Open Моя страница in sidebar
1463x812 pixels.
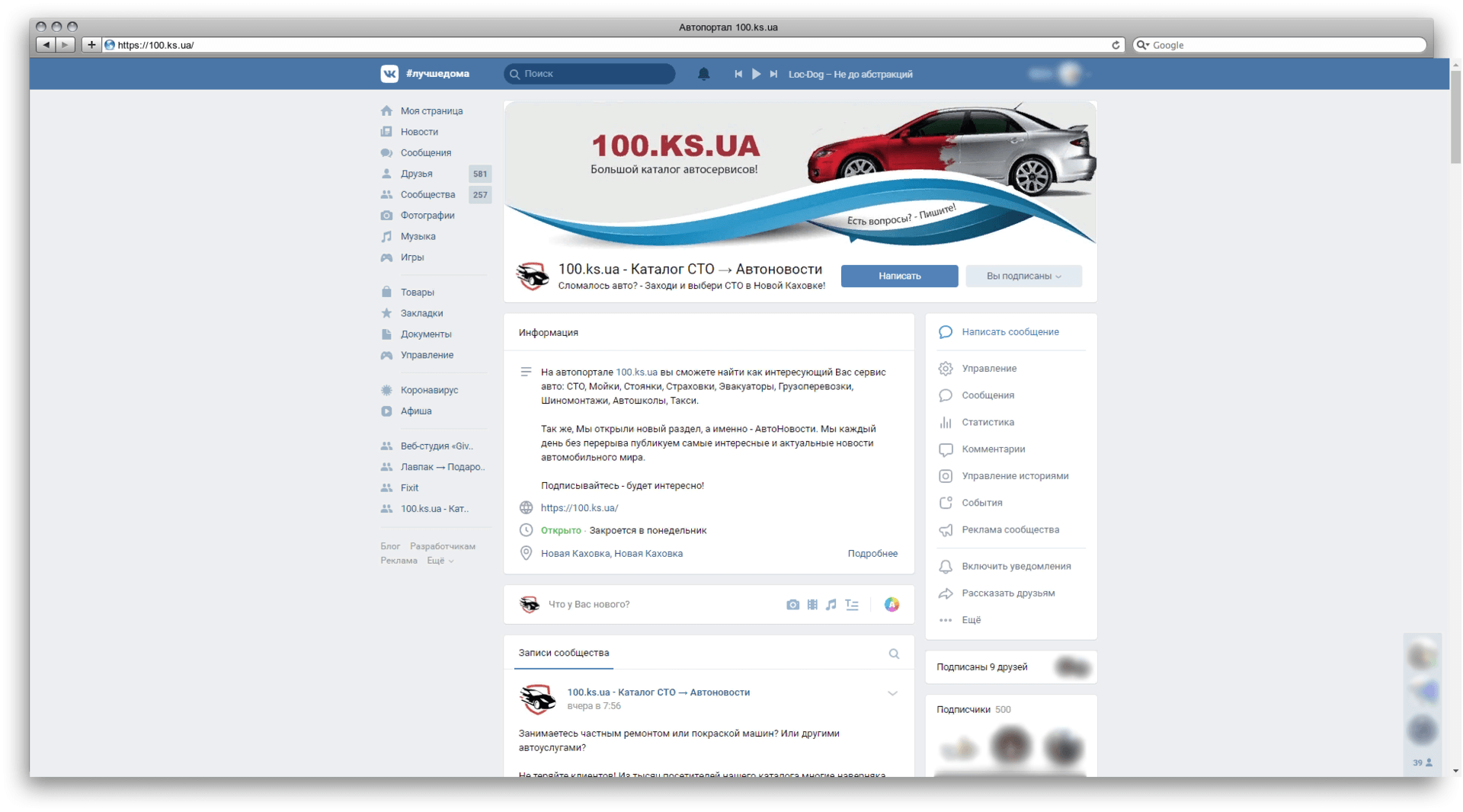point(431,111)
